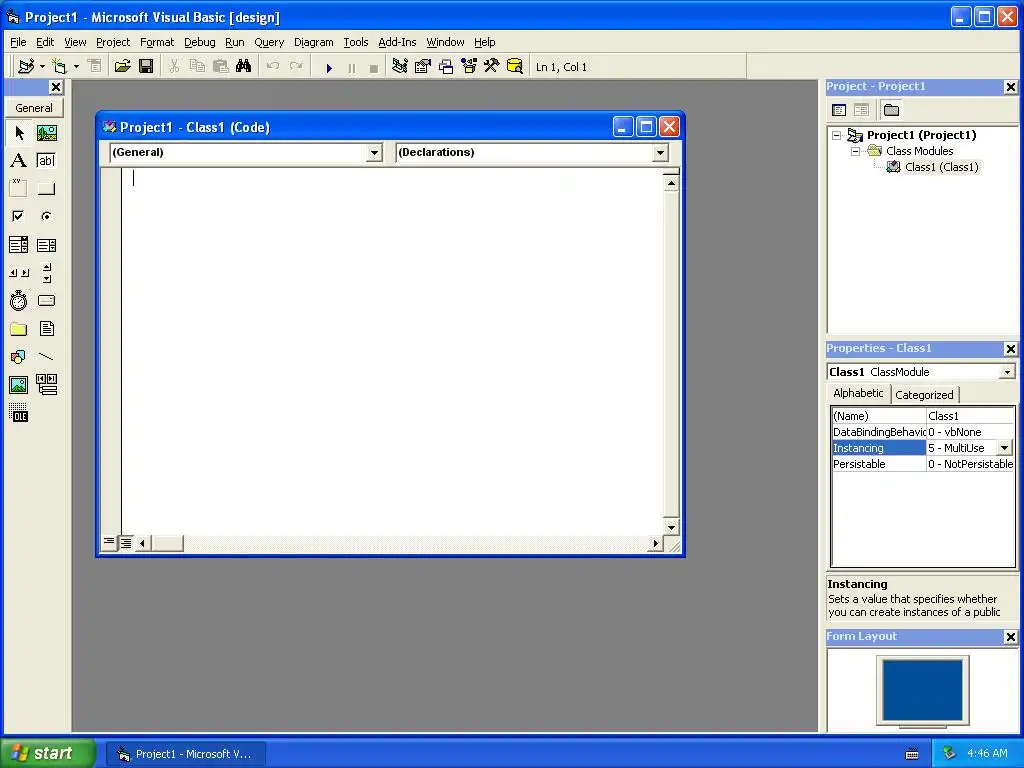This screenshot has height=768, width=1024.
Task: Open Toolbox from toolbar hammer icon
Action: coord(491,67)
